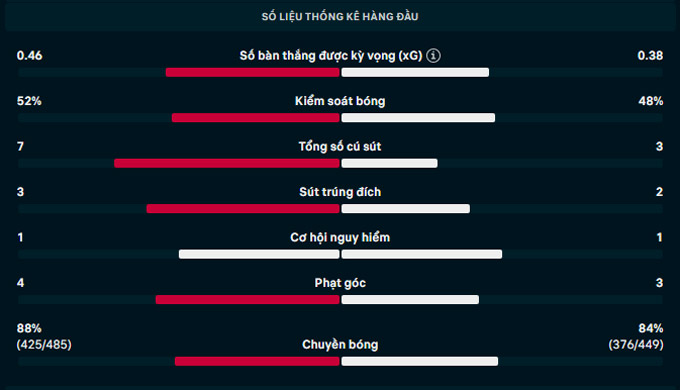680x390 pixels.
Task: Click the red total shots bar
Action: 227,163
